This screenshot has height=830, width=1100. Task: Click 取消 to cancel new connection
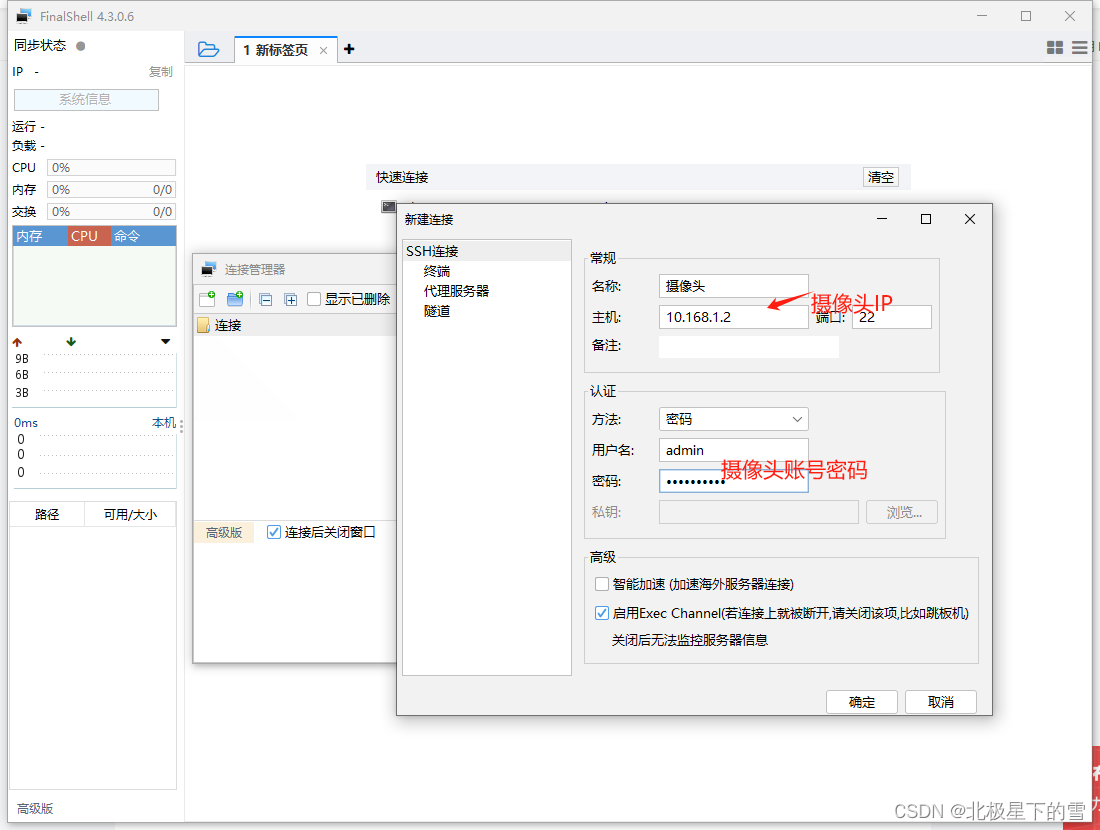point(941,702)
